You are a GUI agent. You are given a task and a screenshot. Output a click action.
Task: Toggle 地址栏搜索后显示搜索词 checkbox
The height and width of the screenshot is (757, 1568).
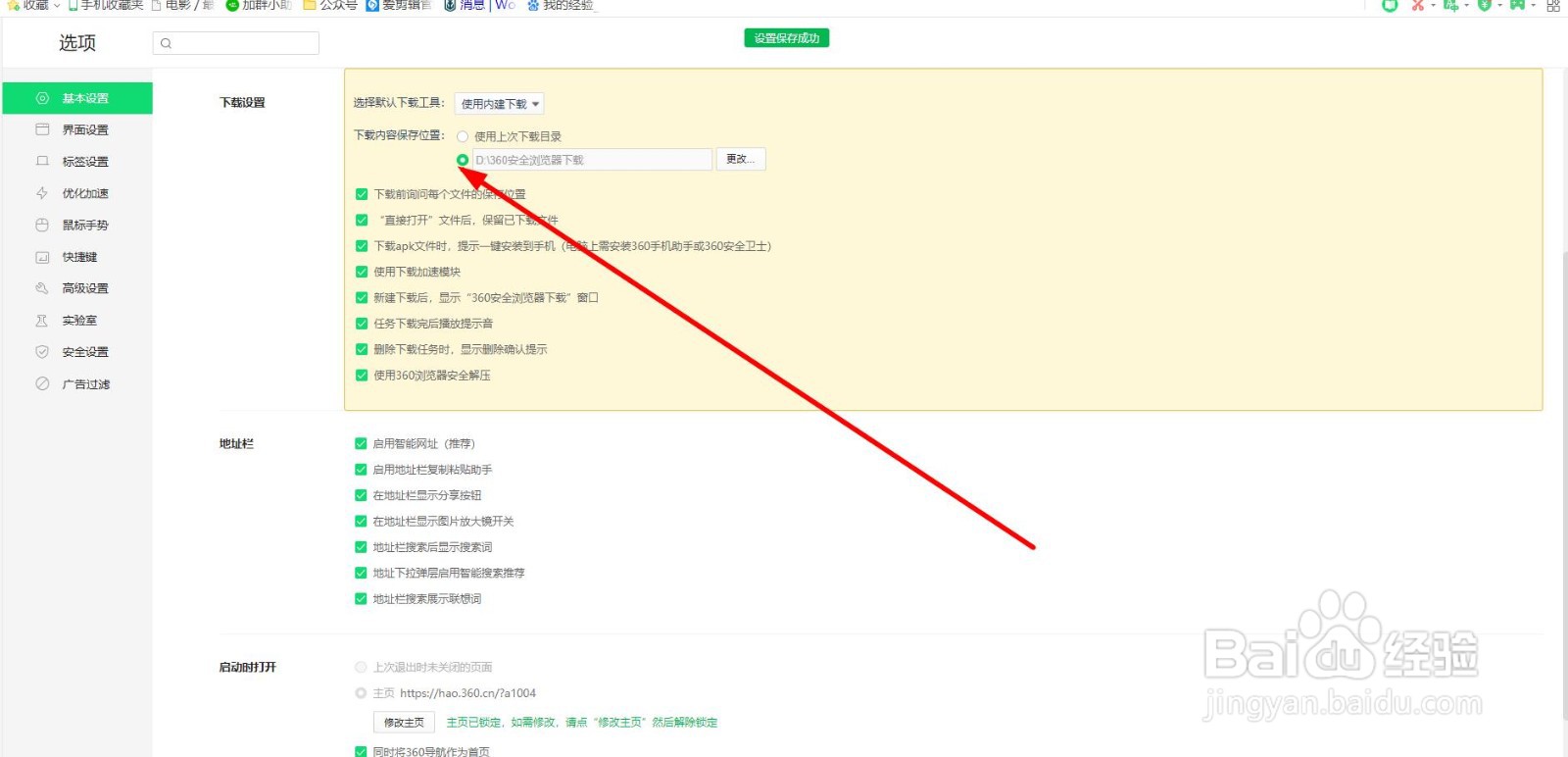[x=361, y=547]
